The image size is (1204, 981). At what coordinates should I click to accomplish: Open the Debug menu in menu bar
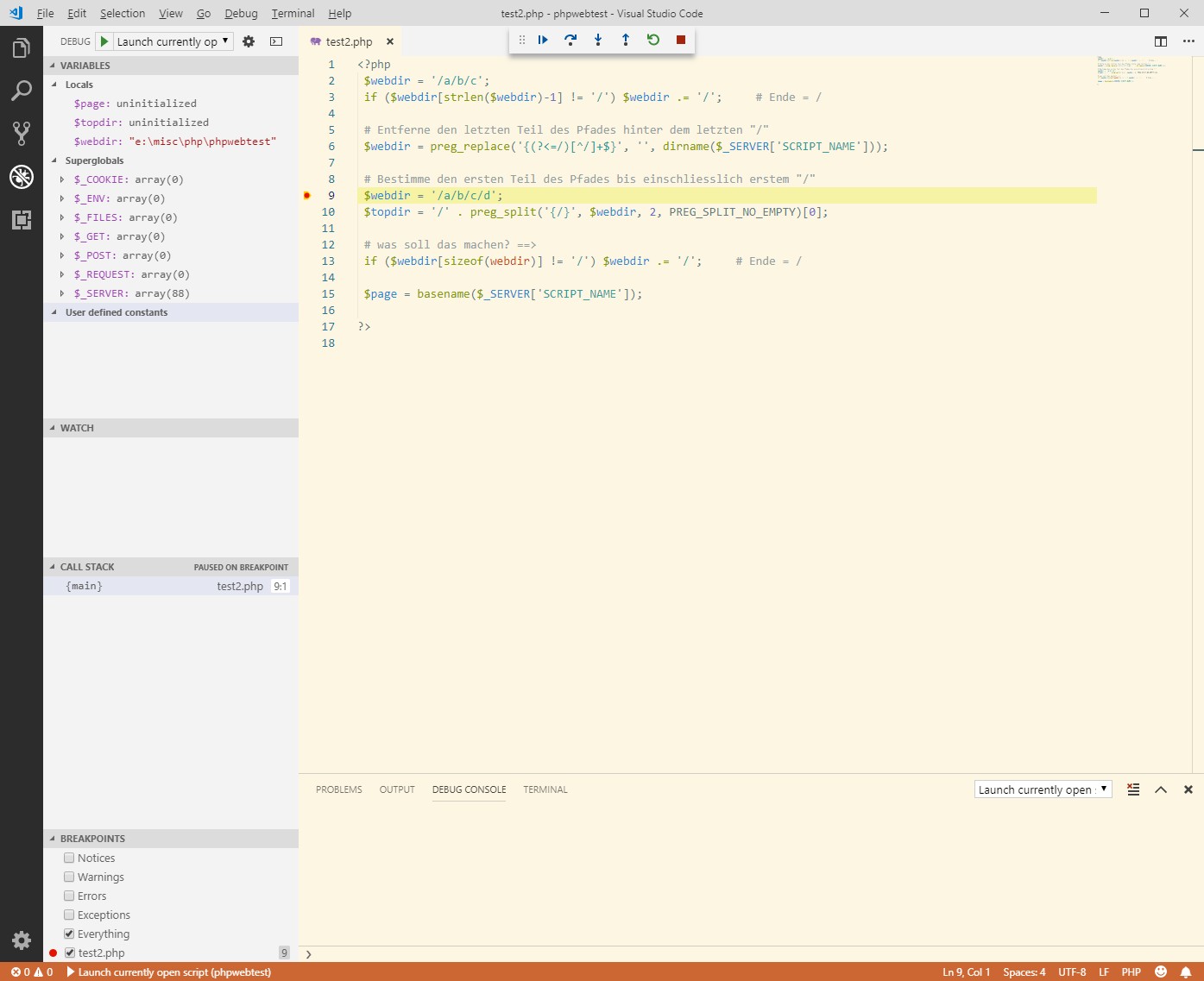click(x=241, y=13)
